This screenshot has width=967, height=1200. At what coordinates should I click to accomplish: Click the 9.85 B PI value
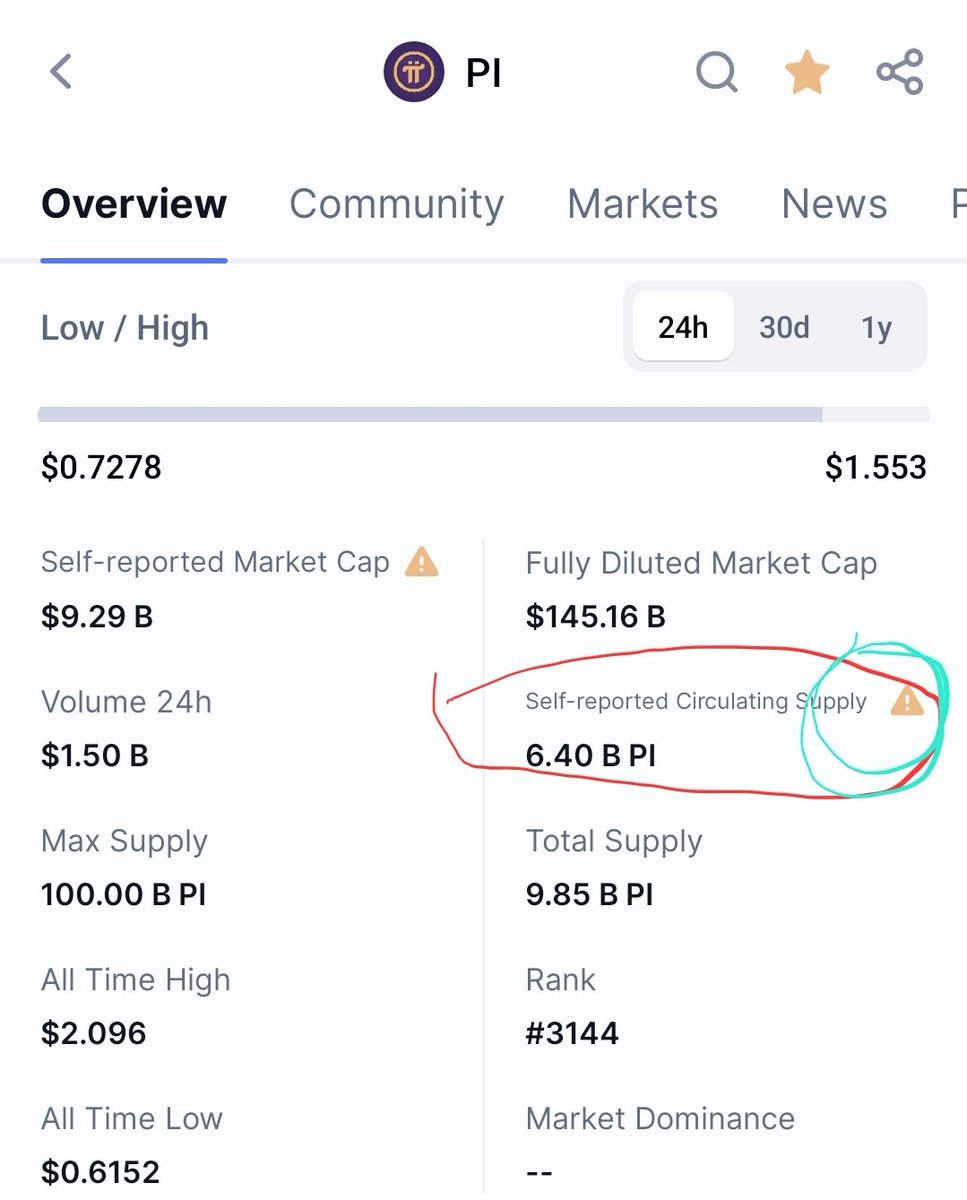coord(590,894)
